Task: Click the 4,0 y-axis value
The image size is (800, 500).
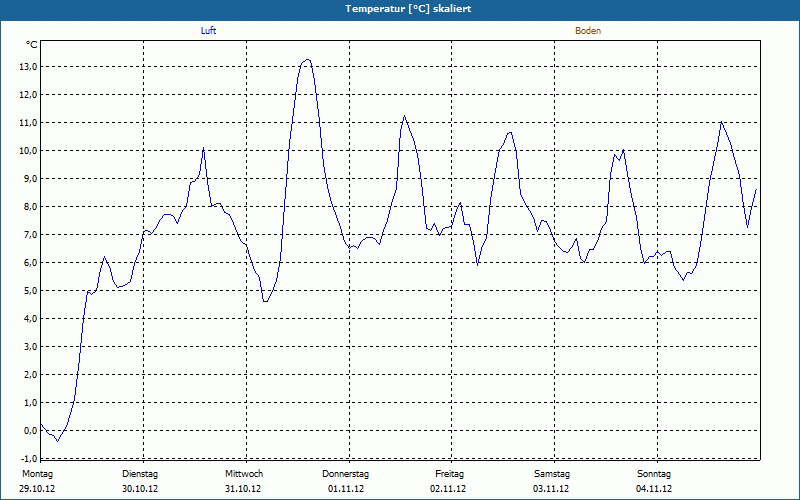Action: (30, 318)
